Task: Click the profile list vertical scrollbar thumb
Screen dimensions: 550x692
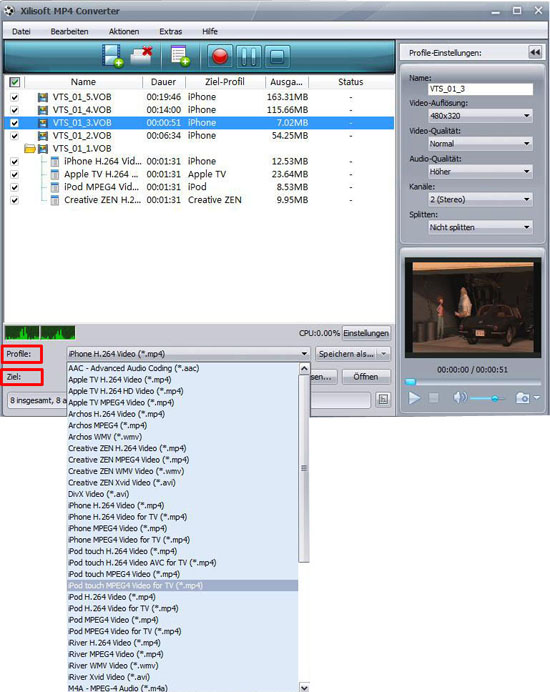Action: [304, 468]
